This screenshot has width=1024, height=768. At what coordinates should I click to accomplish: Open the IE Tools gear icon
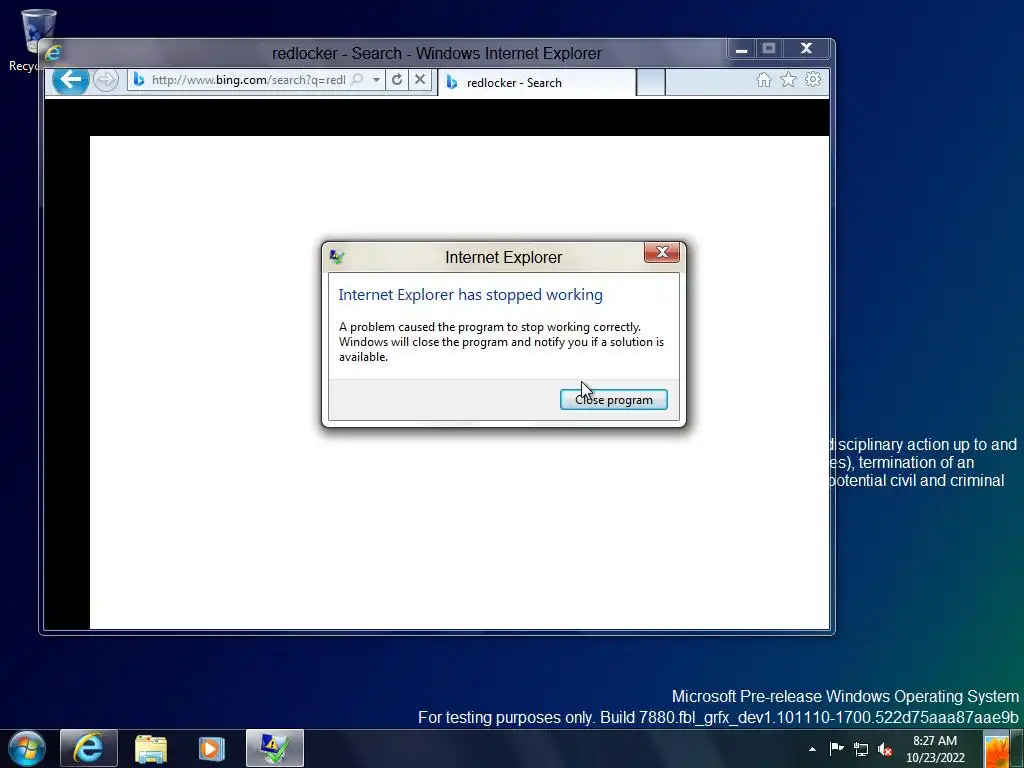coord(813,80)
